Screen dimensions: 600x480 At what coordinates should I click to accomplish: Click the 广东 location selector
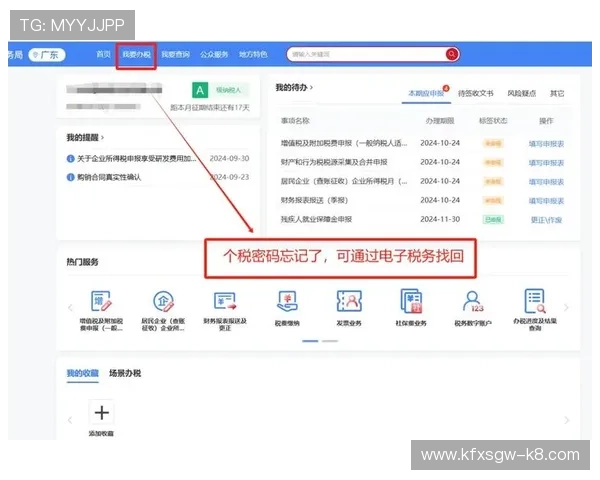[x=47, y=55]
